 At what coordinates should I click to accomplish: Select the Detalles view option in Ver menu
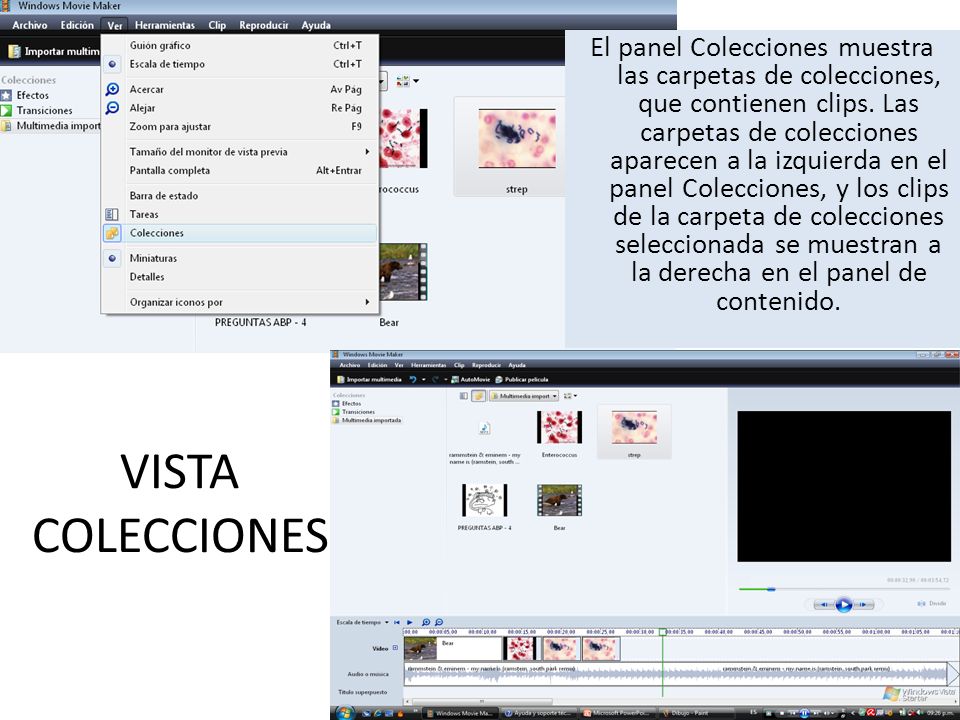(x=240, y=277)
